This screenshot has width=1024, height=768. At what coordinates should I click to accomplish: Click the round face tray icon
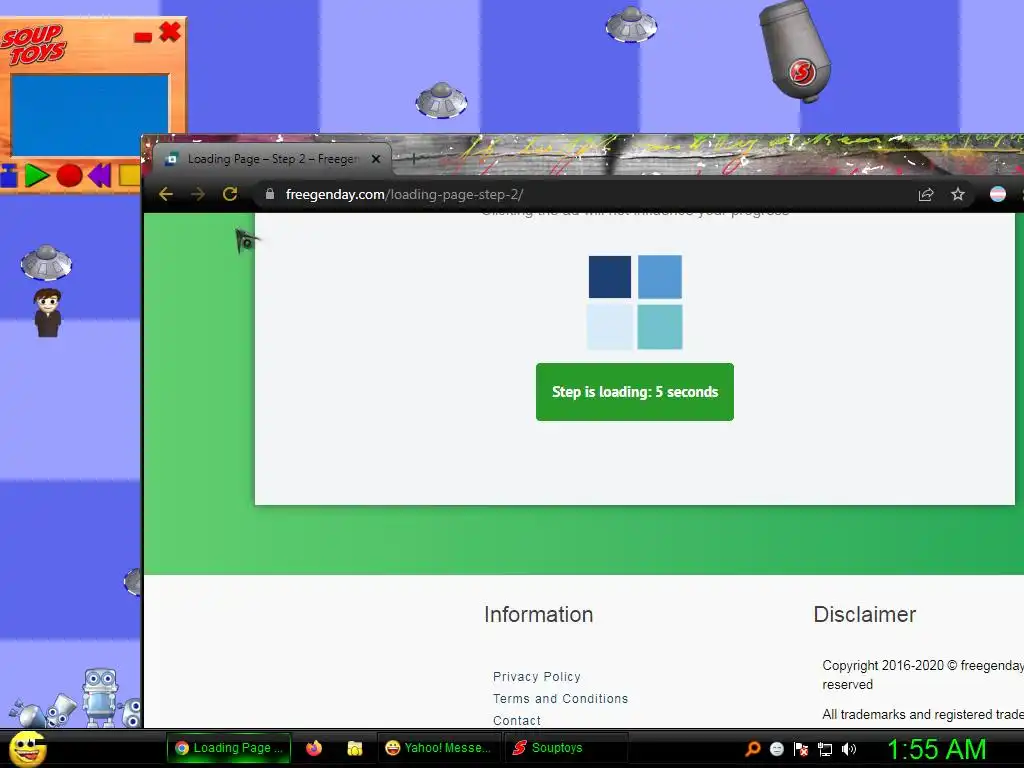click(776, 749)
